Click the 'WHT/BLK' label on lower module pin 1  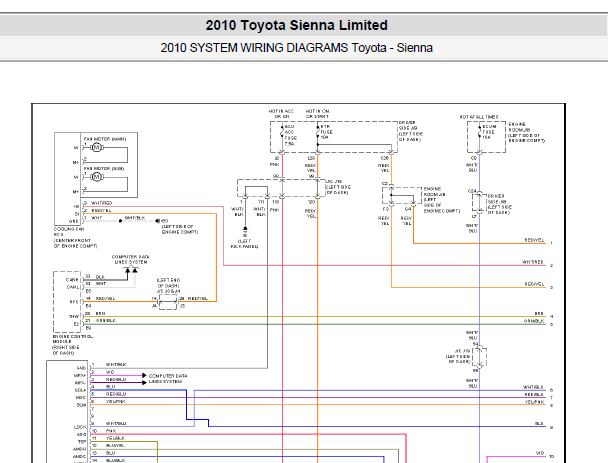pyautogui.click(x=116, y=365)
